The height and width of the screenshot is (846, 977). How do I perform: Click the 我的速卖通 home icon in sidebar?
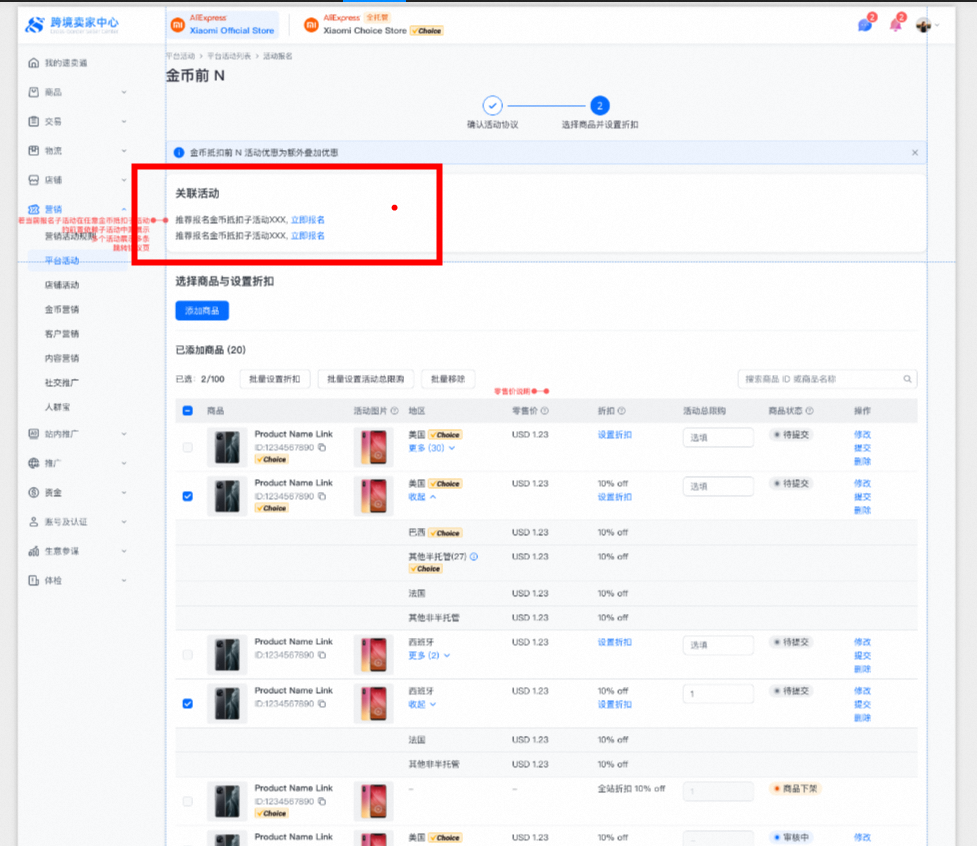click(x=34, y=63)
